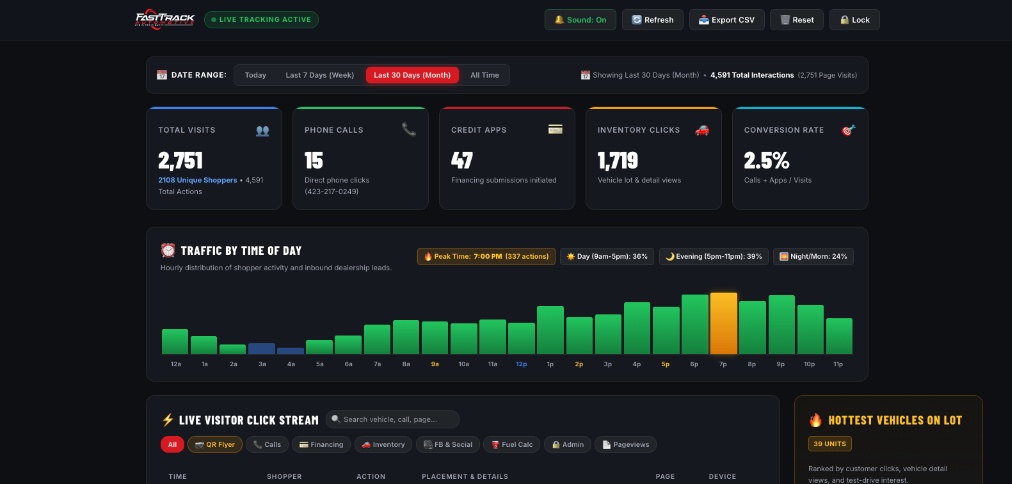Click the 47 credit apps value
The height and width of the screenshot is (484, 1012).
click(462, 160)
